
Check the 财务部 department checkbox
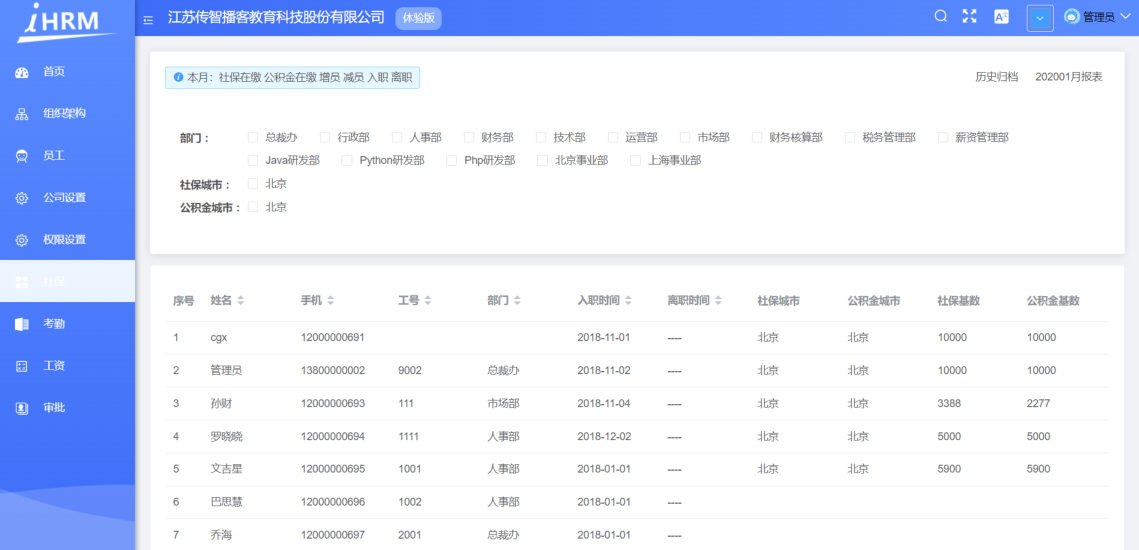click(469, 137)
